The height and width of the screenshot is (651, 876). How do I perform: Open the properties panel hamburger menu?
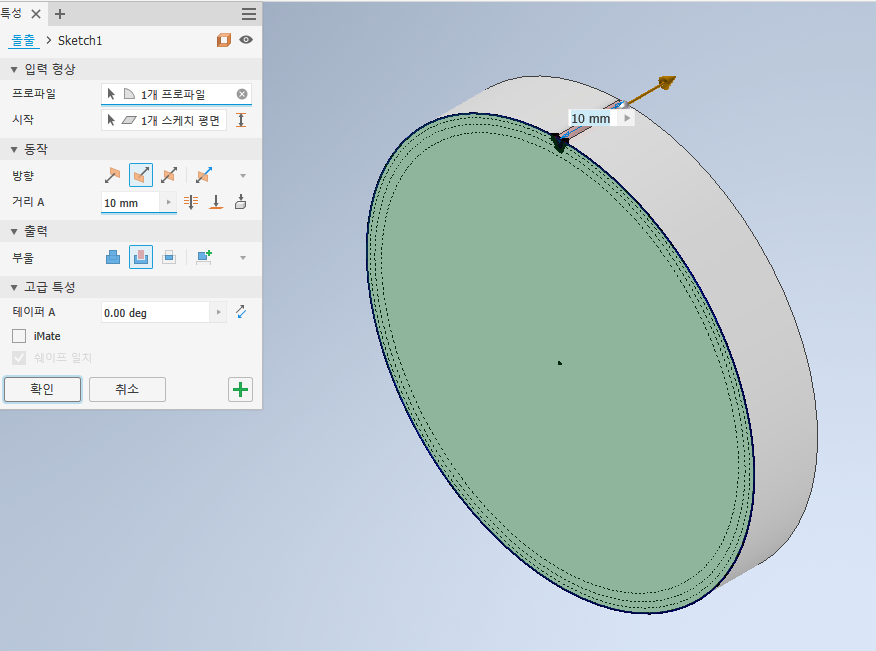click(248, 14)
